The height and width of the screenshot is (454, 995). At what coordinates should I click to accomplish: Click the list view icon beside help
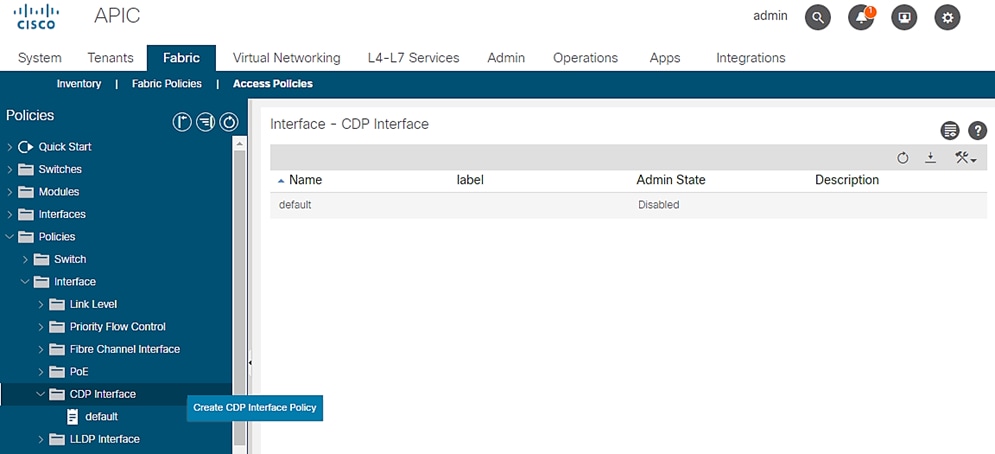click(x=950, y=131)
